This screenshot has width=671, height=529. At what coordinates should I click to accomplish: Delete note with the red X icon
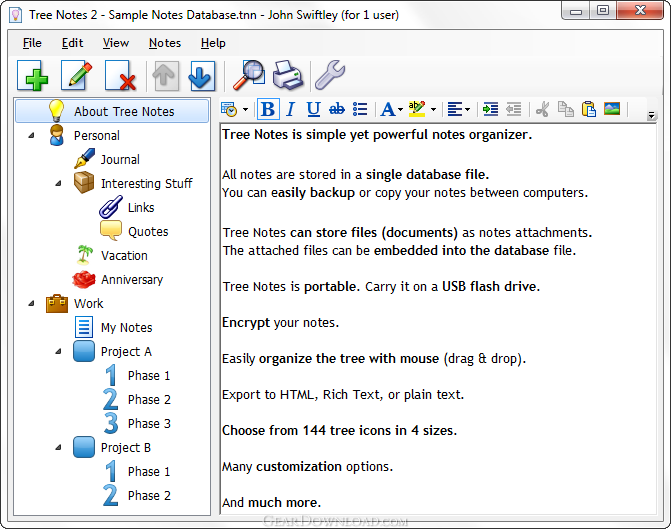[x=121, y=76]
